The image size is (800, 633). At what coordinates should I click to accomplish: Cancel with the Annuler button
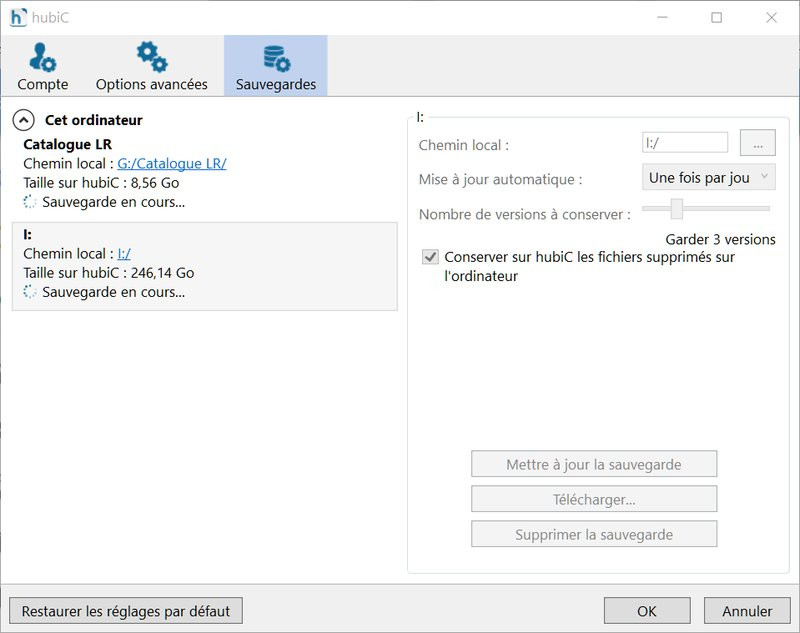coord(747,611)
